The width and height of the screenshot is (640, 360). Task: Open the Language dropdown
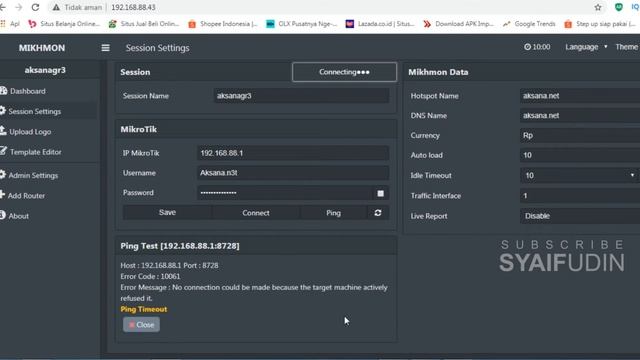click(x=586, y=47)
